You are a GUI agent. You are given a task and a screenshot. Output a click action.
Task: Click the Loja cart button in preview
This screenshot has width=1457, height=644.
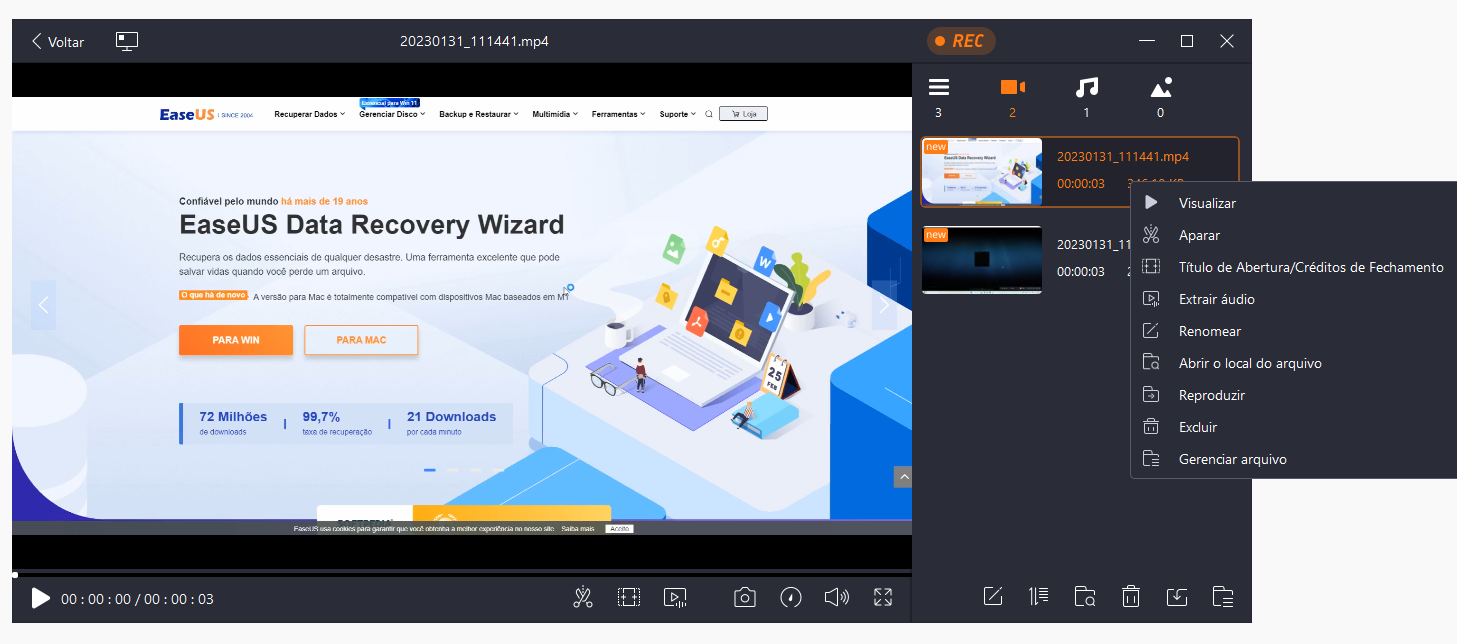pyautogui.click(x=743, y=114)
